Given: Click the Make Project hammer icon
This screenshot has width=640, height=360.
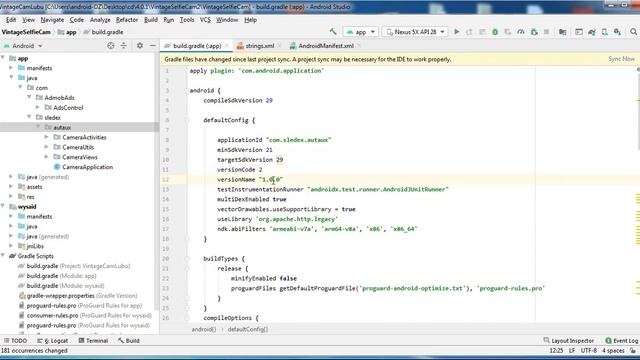Looking at the screenshot, I should click(x=333, y=32).
